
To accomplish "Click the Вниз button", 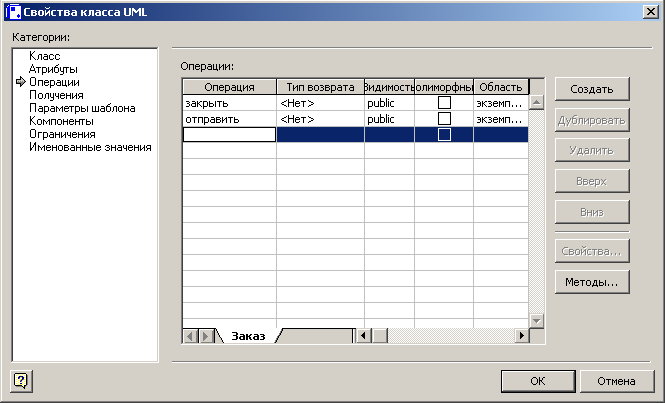I will 592,212.
